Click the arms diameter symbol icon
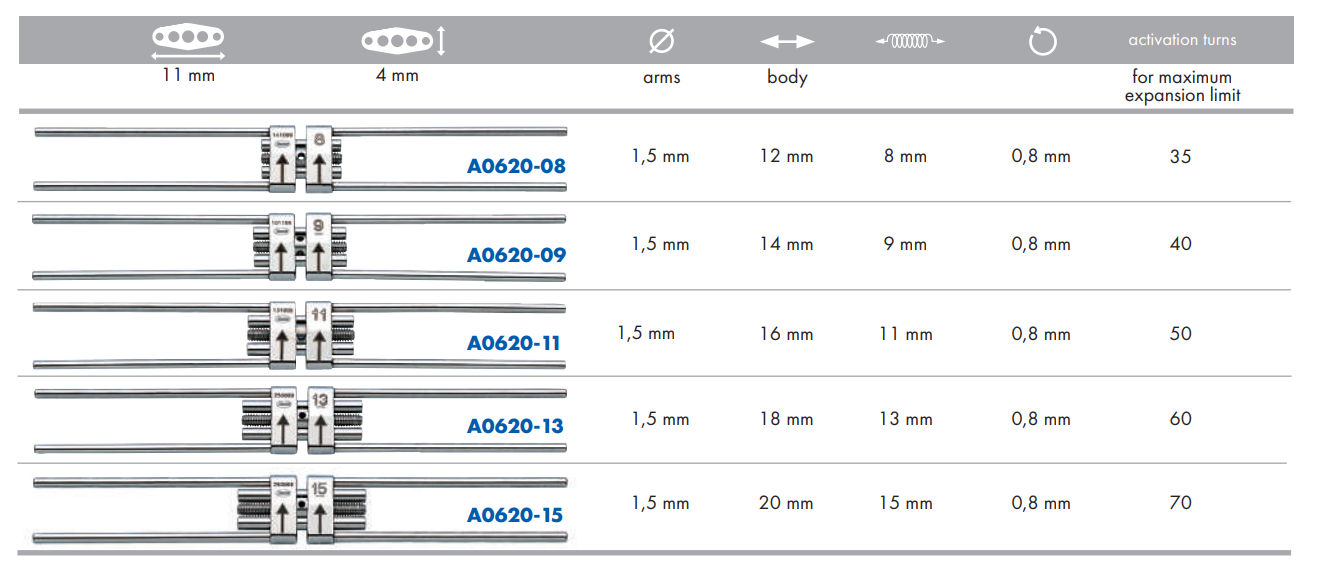This screenshot has width=1328, height=582. [662, 41]
